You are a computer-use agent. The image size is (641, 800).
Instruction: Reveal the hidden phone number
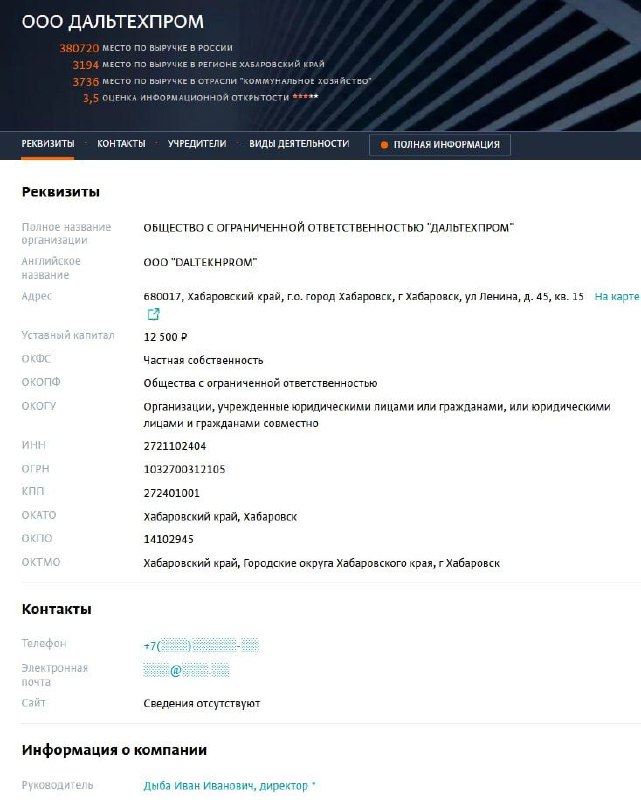201,645
